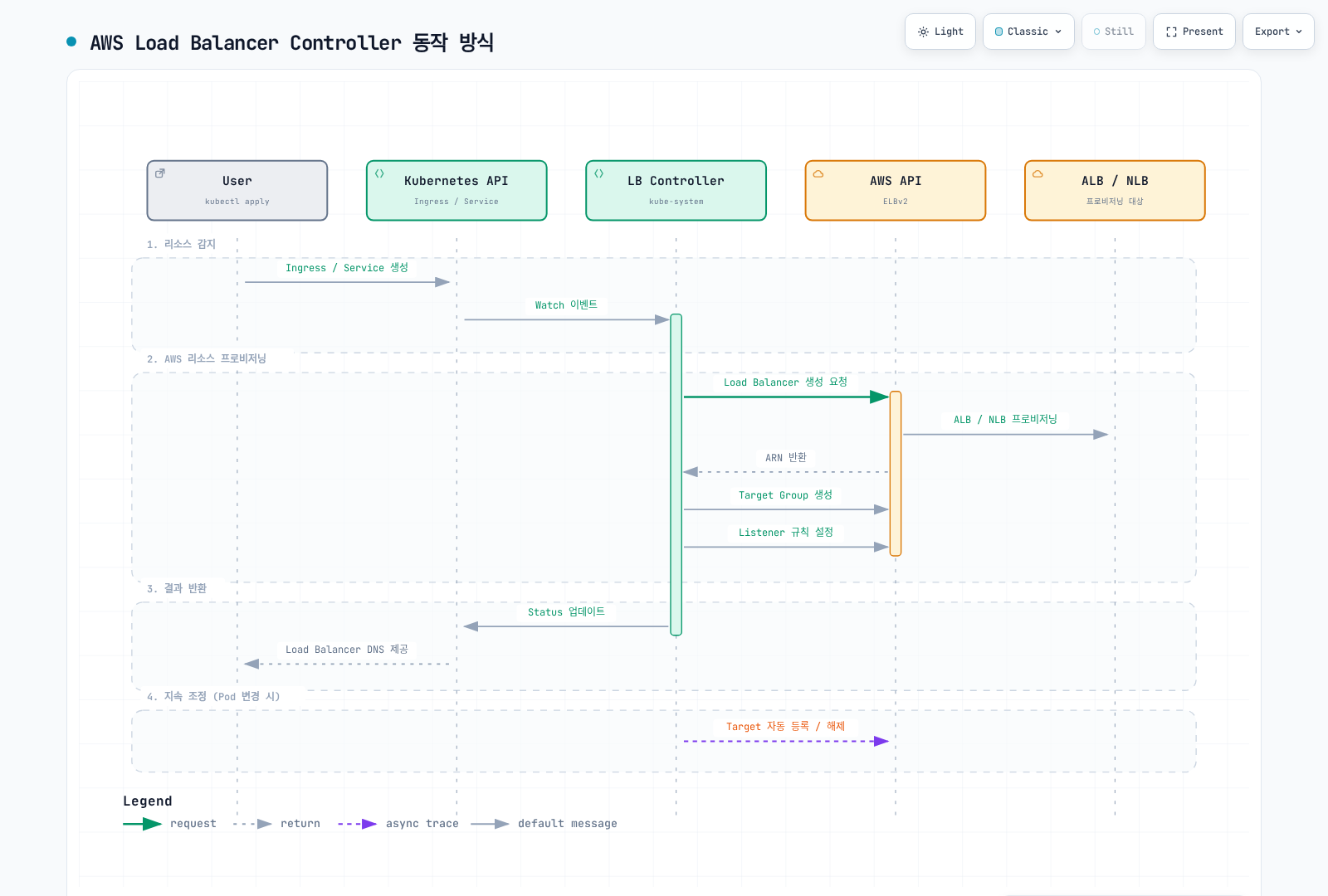The image size is (1328, 896).
Task: Click the external-link icon in User box
Action: (160, 173)
